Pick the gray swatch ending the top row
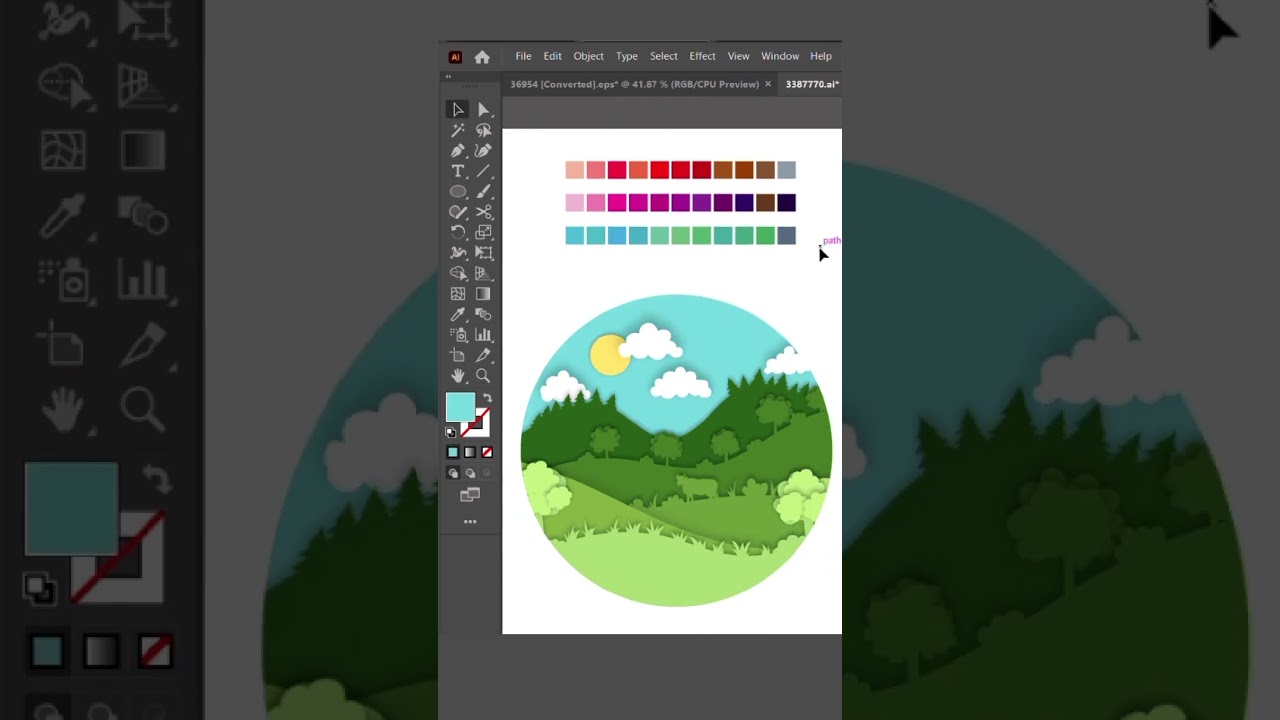Image resolution: width=1280 pixels, height=720 pixels. (787, 171)
